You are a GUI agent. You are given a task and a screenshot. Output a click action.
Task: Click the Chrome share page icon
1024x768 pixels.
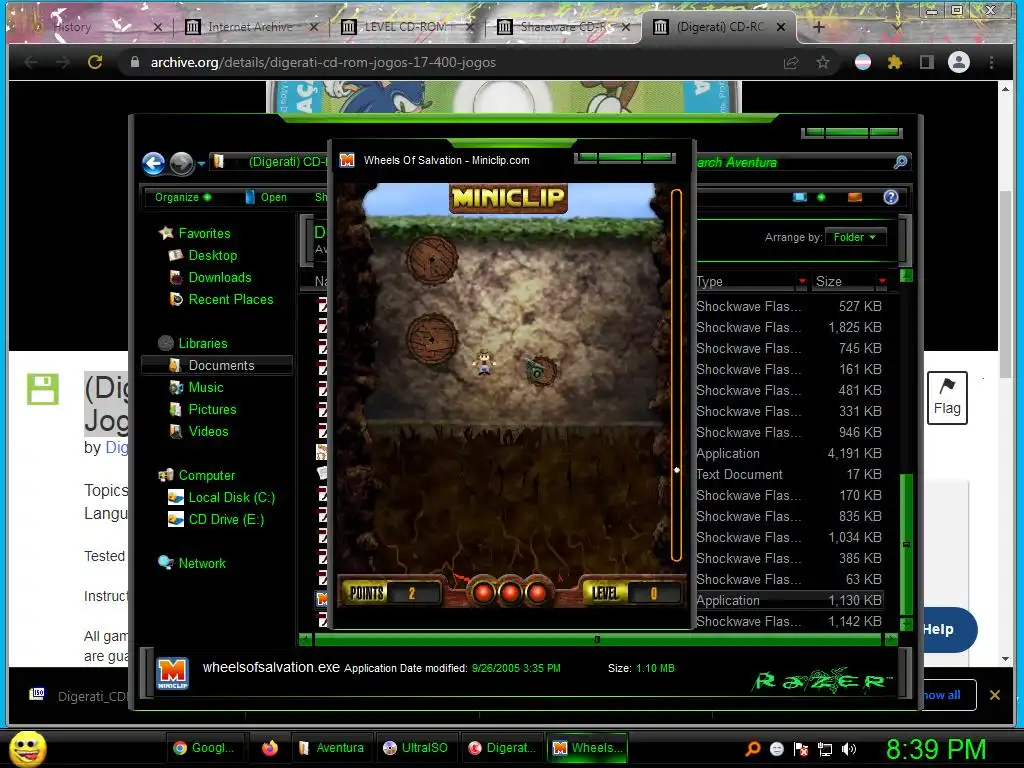pos(791,62)
